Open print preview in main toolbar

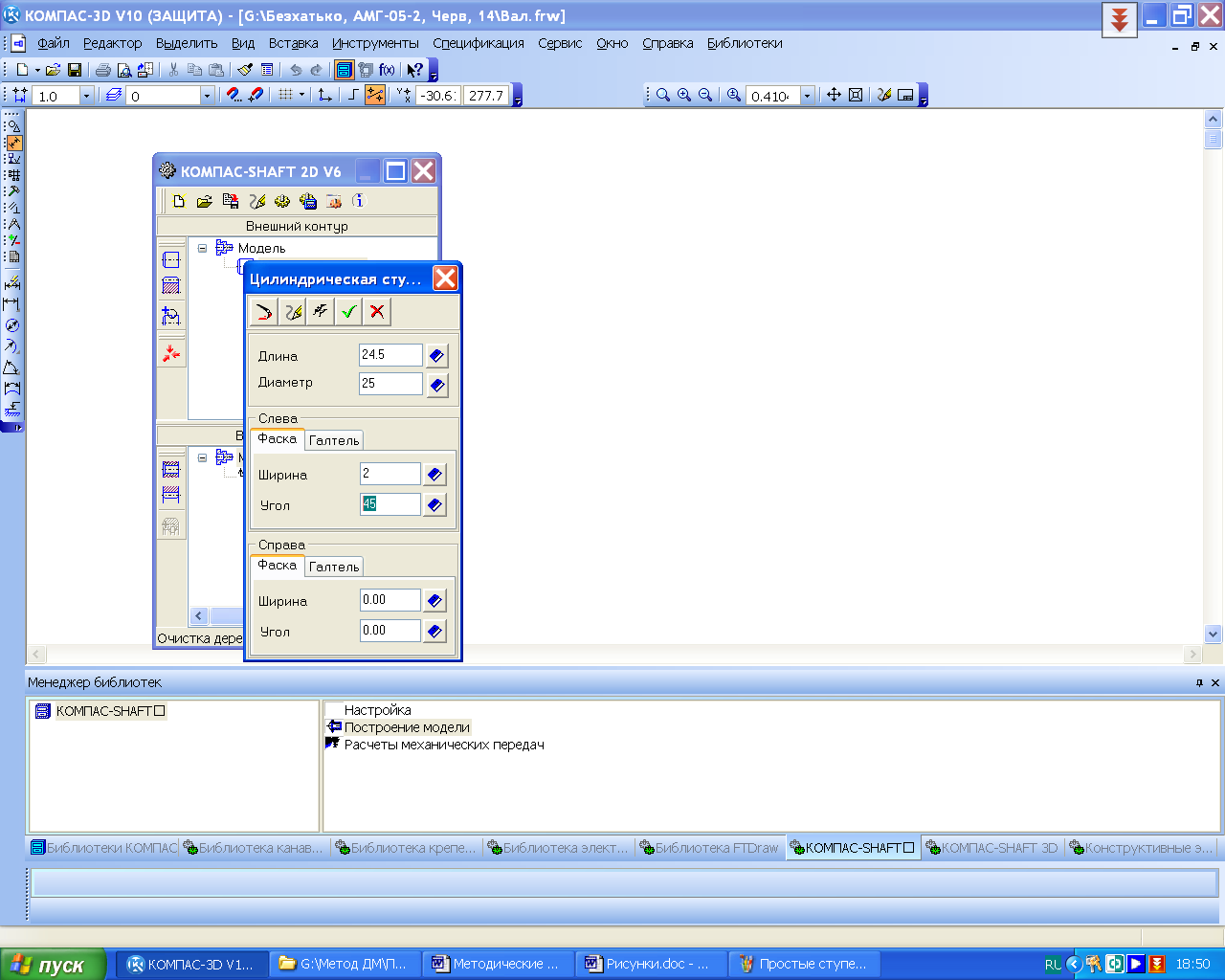(123, 70)
